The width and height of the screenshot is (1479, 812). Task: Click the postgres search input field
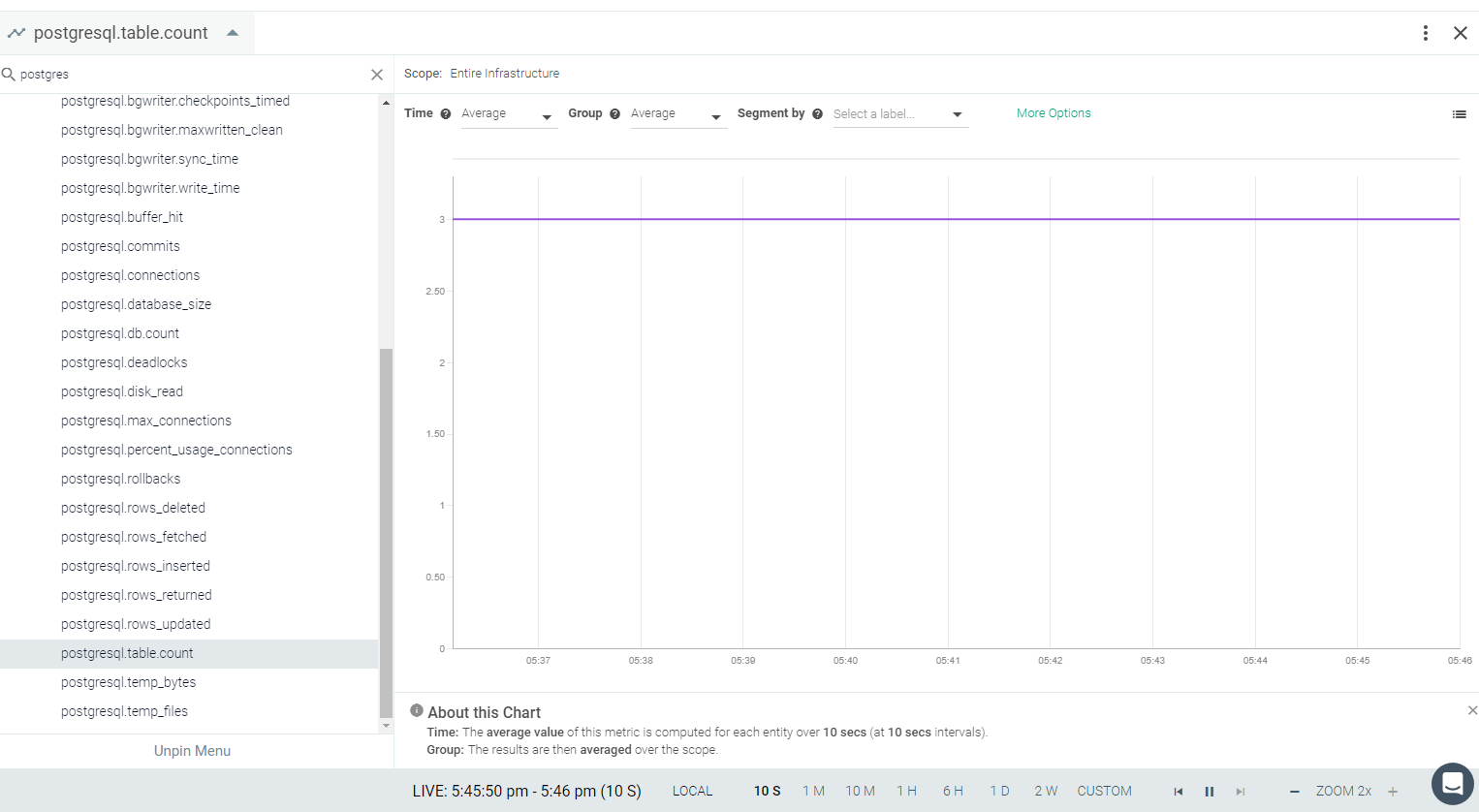tap(192, 75)
